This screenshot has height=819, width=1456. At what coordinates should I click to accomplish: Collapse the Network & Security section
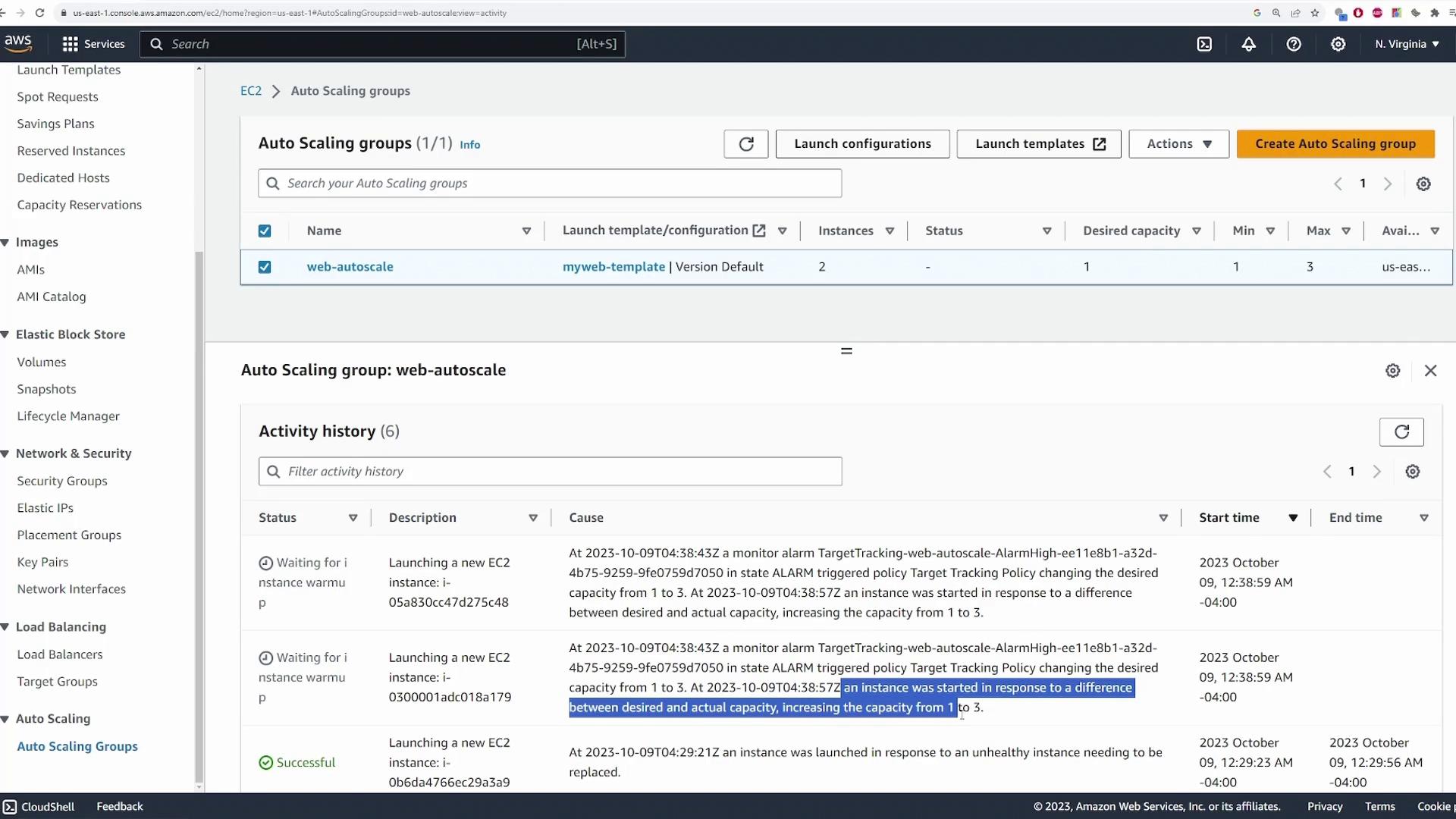(x=5, y=453)
